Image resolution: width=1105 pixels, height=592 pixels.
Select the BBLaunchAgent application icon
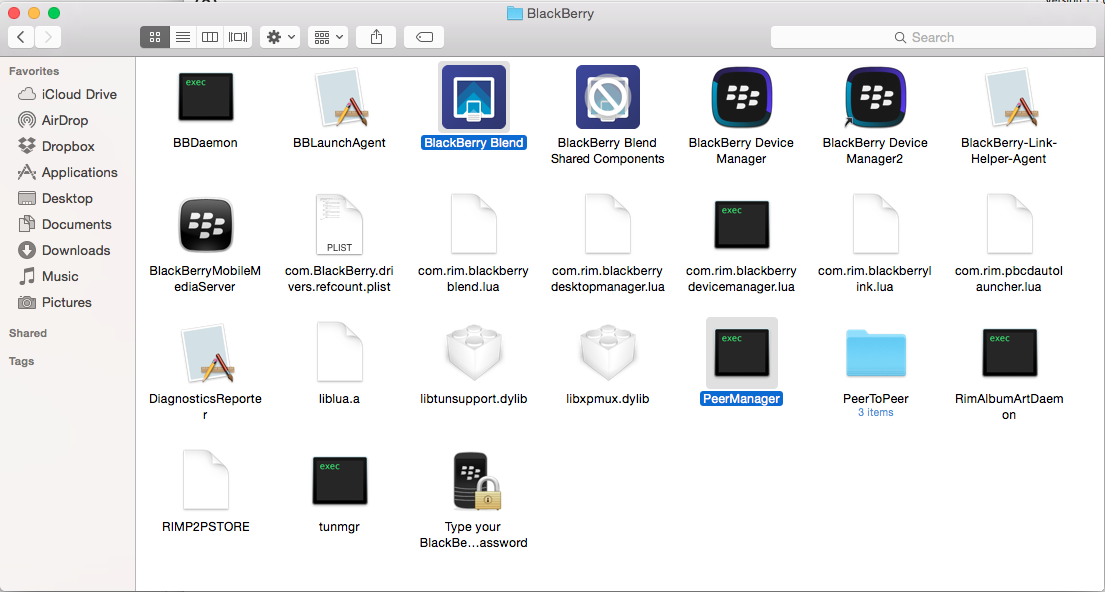click(340, 97)
